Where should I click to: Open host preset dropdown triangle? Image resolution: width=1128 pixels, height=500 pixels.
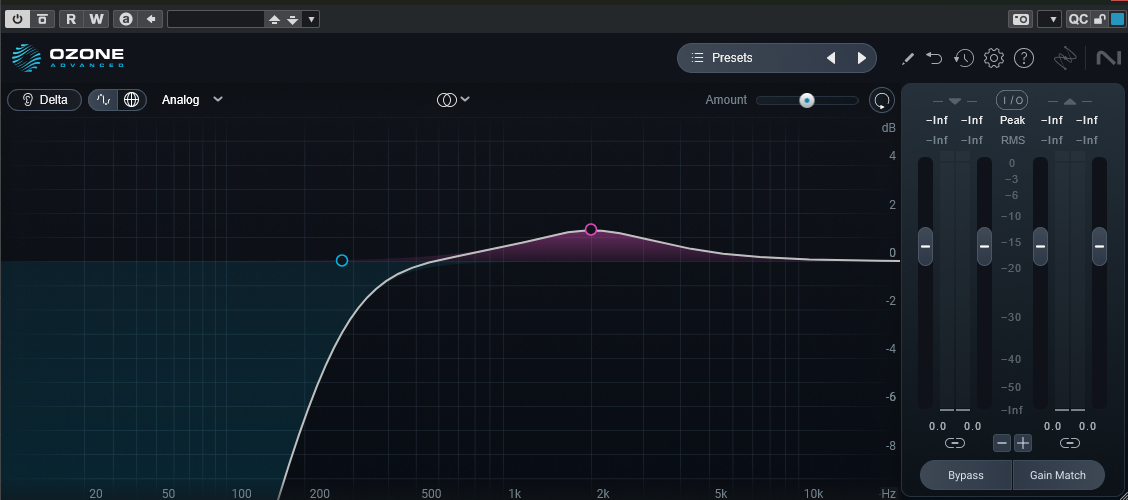[x=311, y=19]
